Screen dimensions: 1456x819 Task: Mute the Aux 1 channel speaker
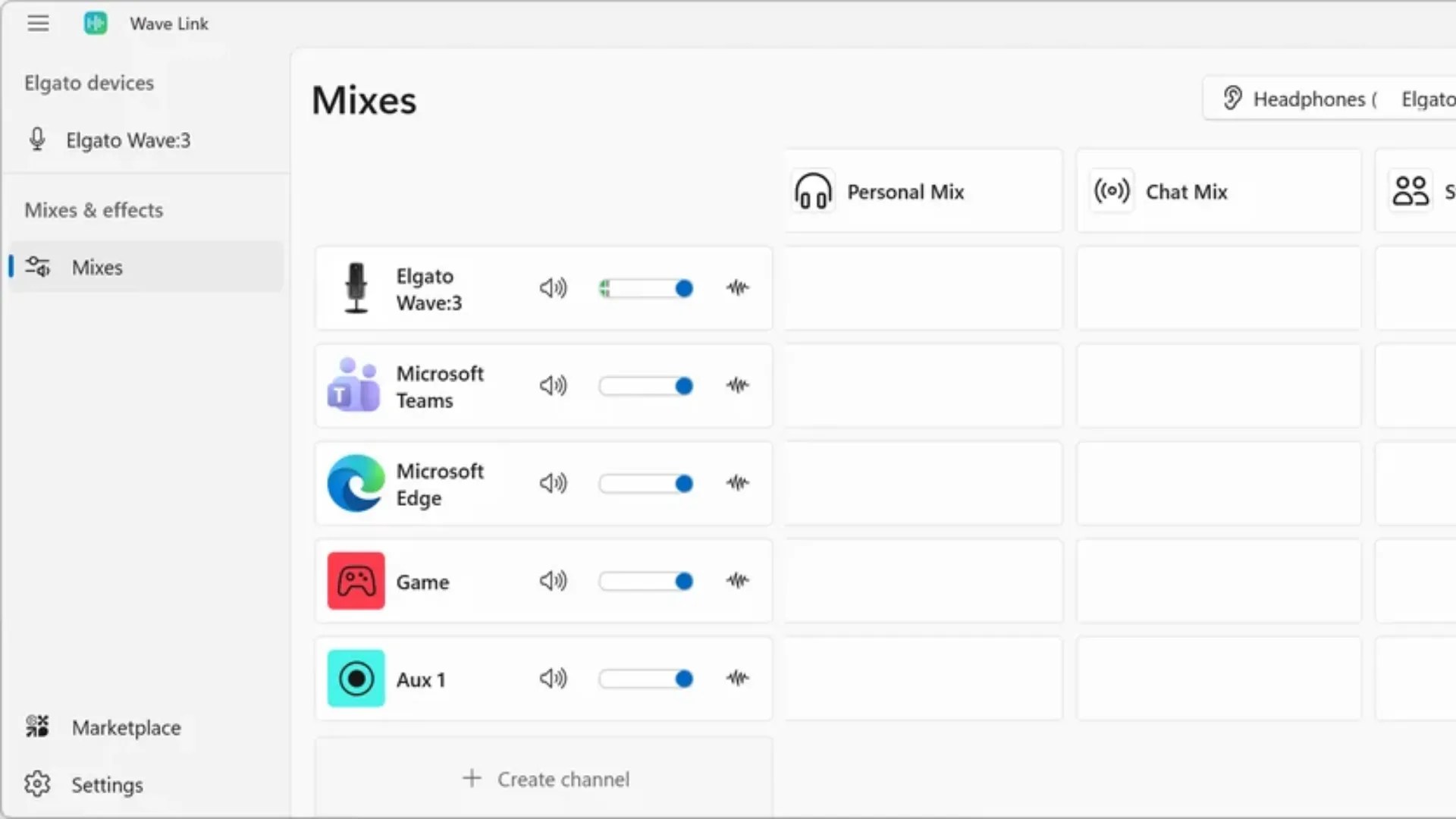coord(553,679)
